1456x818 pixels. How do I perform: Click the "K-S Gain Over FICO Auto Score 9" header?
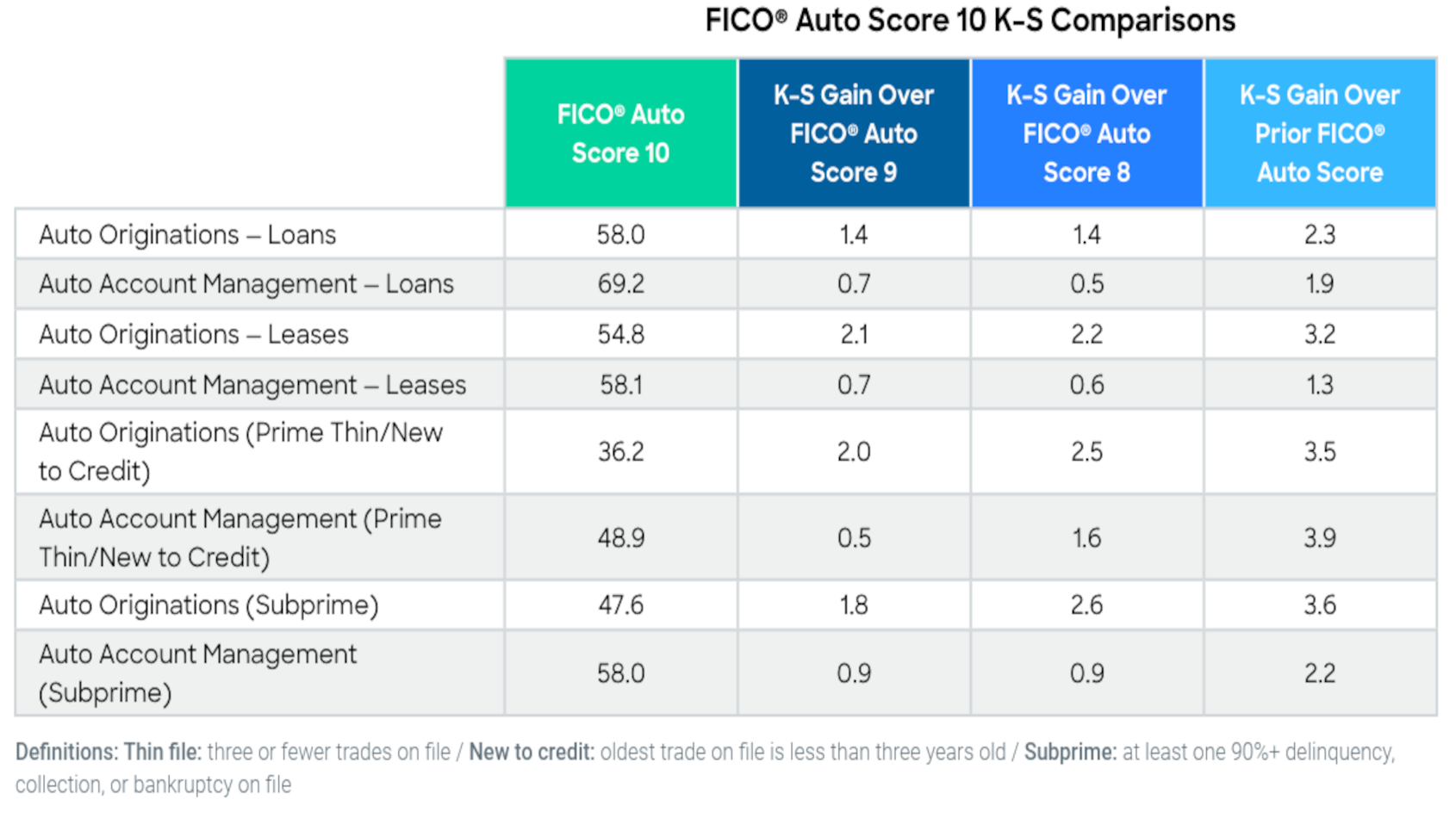tap(853, 133)
